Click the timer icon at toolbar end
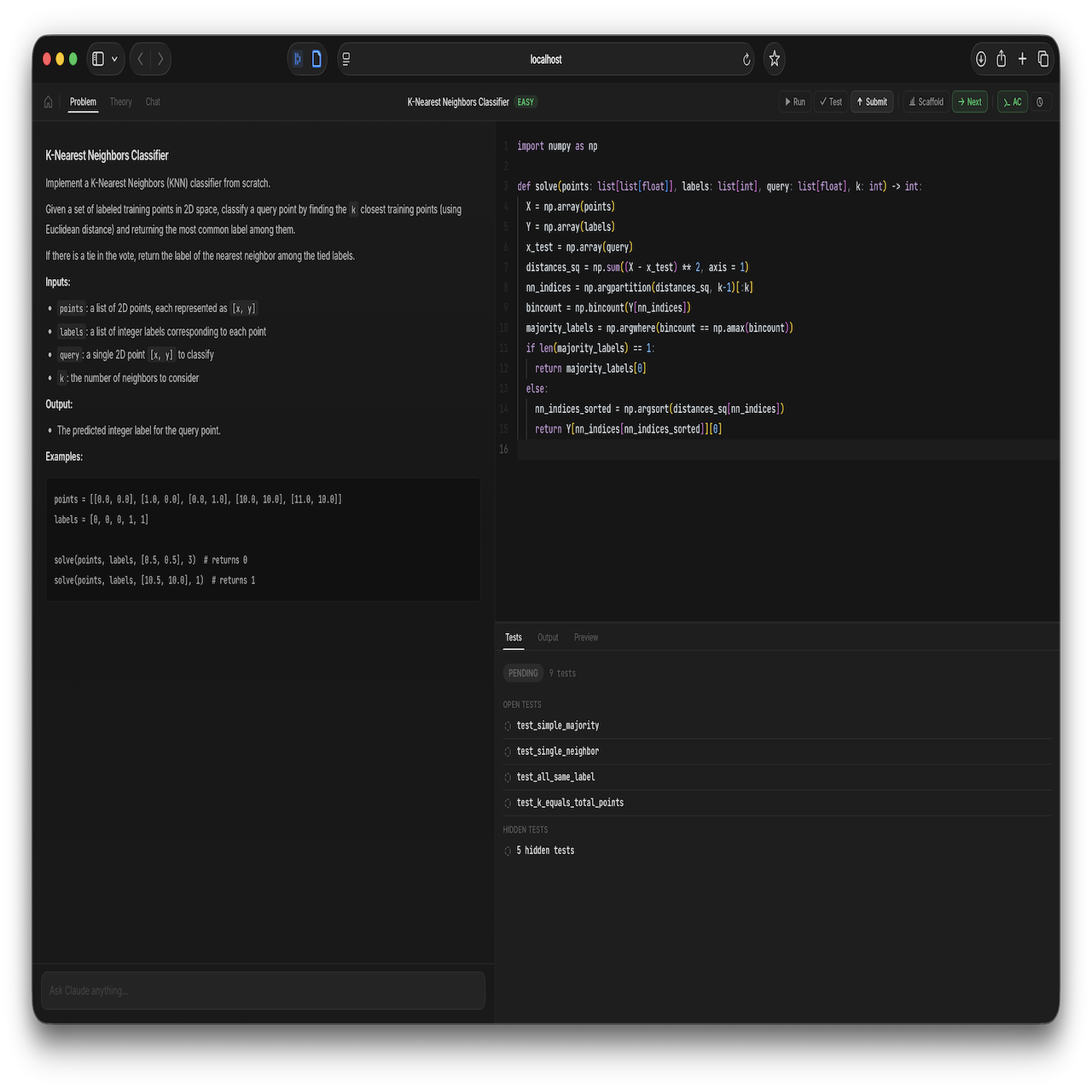This screenshot has width=1092, height=1092. 1040,102
